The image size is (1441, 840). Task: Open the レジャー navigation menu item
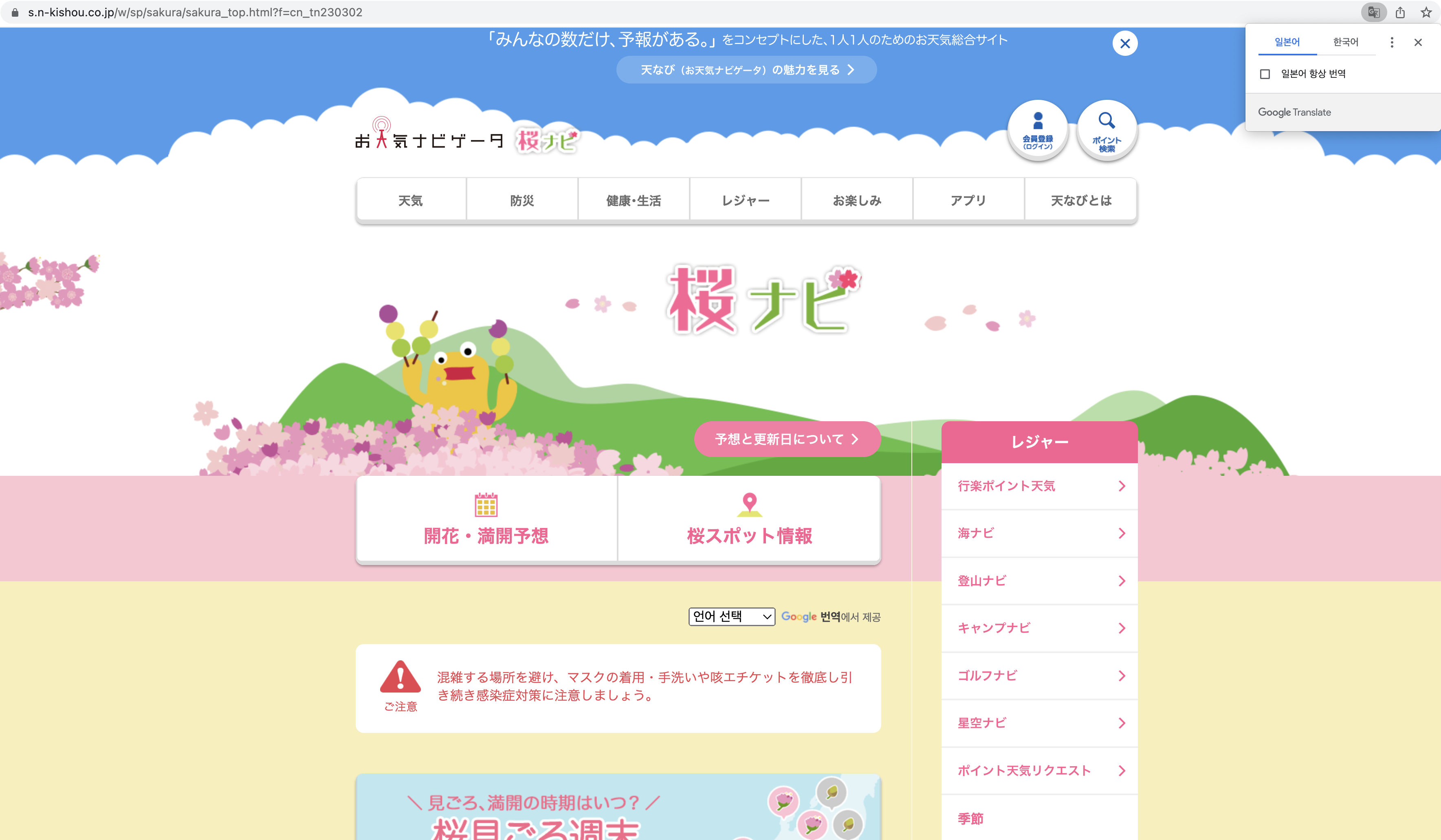tap(745, 200)
